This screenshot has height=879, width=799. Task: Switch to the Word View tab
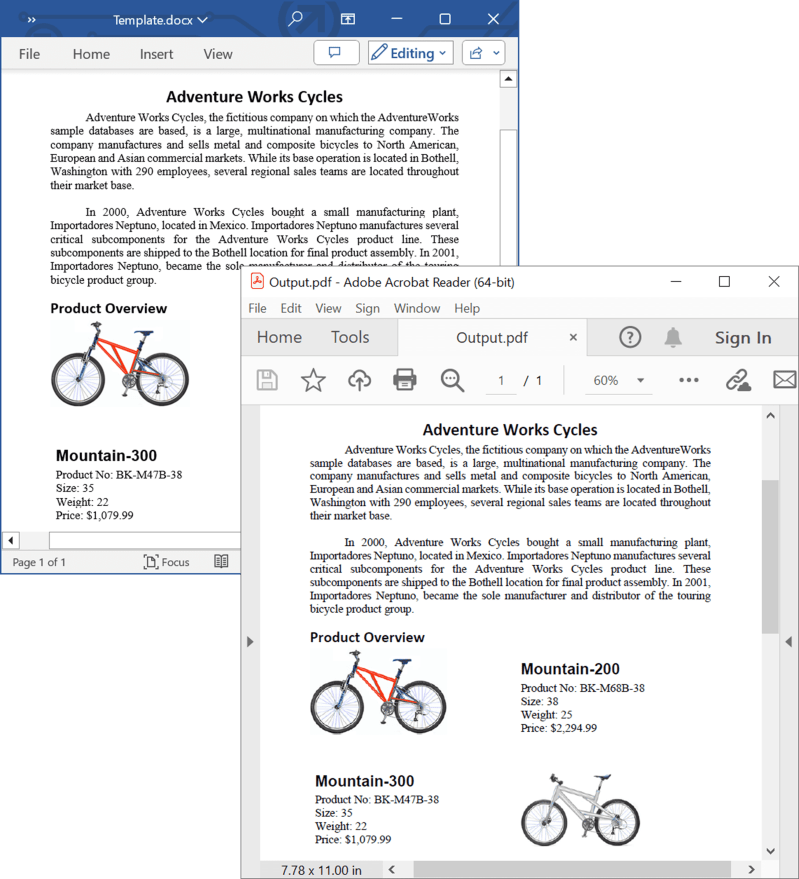[218, 54]
